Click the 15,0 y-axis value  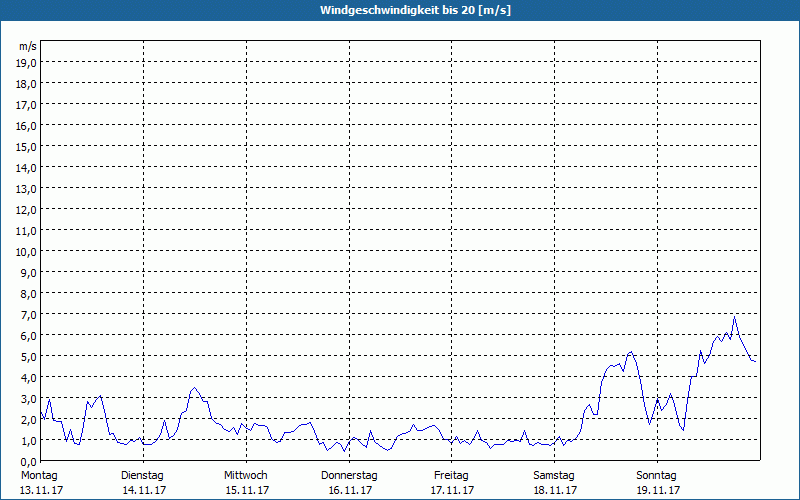coord(27,146)
